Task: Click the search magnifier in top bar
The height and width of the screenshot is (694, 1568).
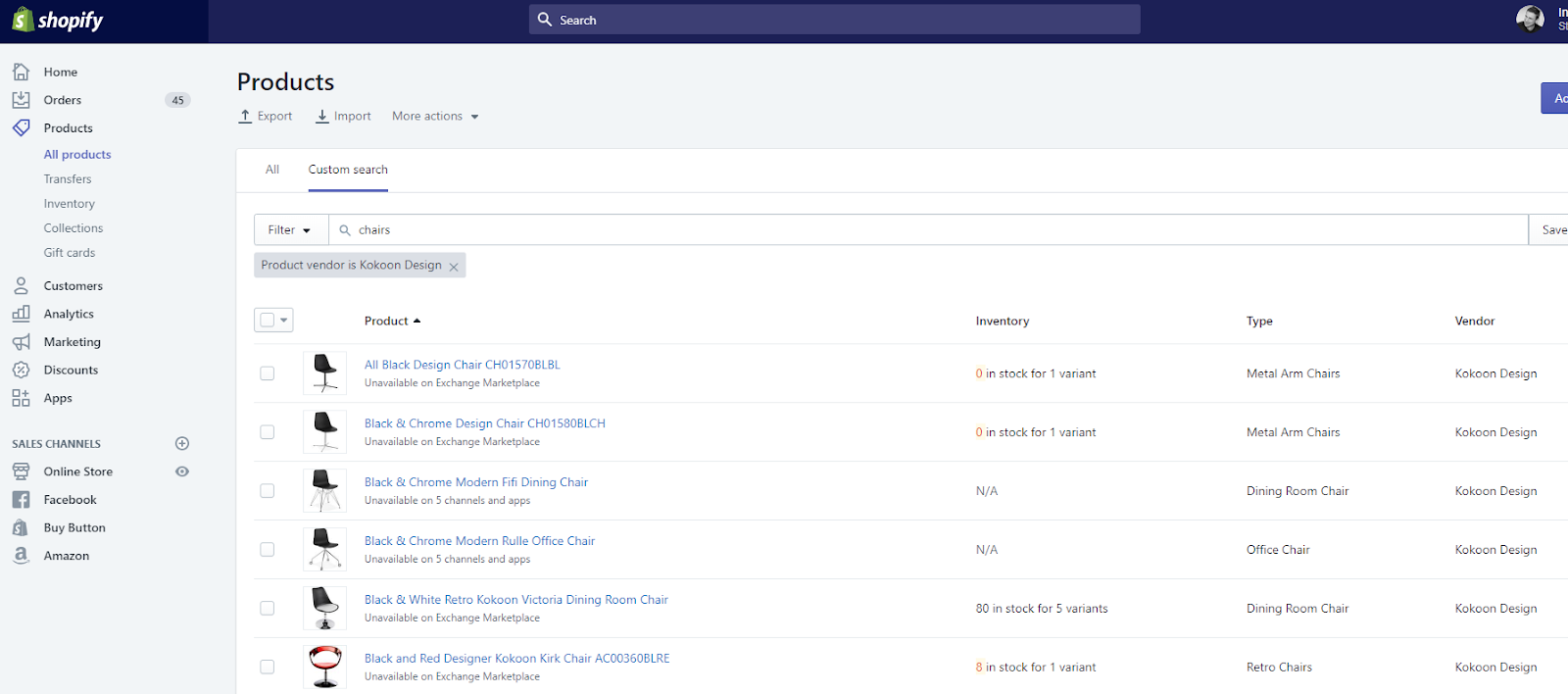Action: [x=545, y=20]
